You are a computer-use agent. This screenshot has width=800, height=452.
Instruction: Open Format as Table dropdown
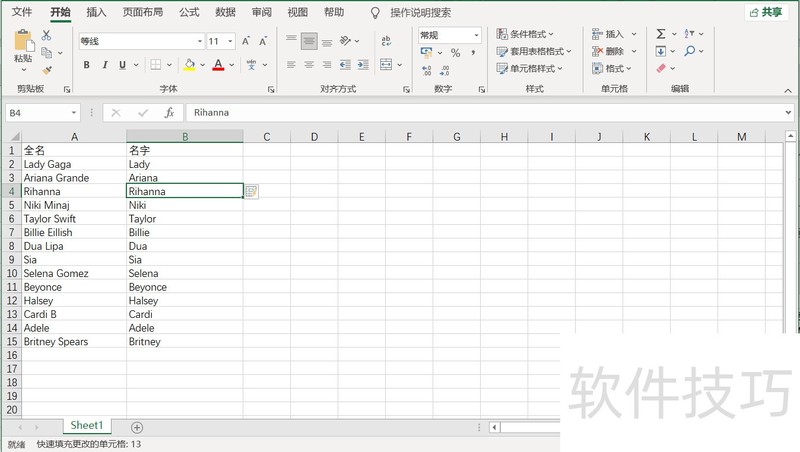pyautogui.click(x=534, y=52)
